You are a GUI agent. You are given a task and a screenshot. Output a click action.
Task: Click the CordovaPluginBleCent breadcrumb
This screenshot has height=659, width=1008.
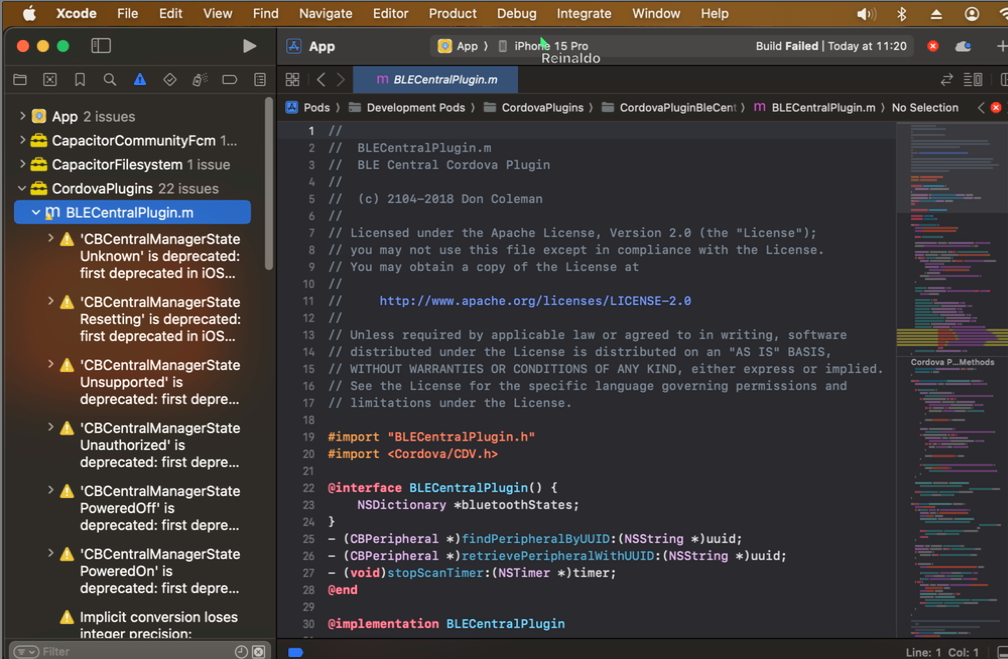[669, 107]
